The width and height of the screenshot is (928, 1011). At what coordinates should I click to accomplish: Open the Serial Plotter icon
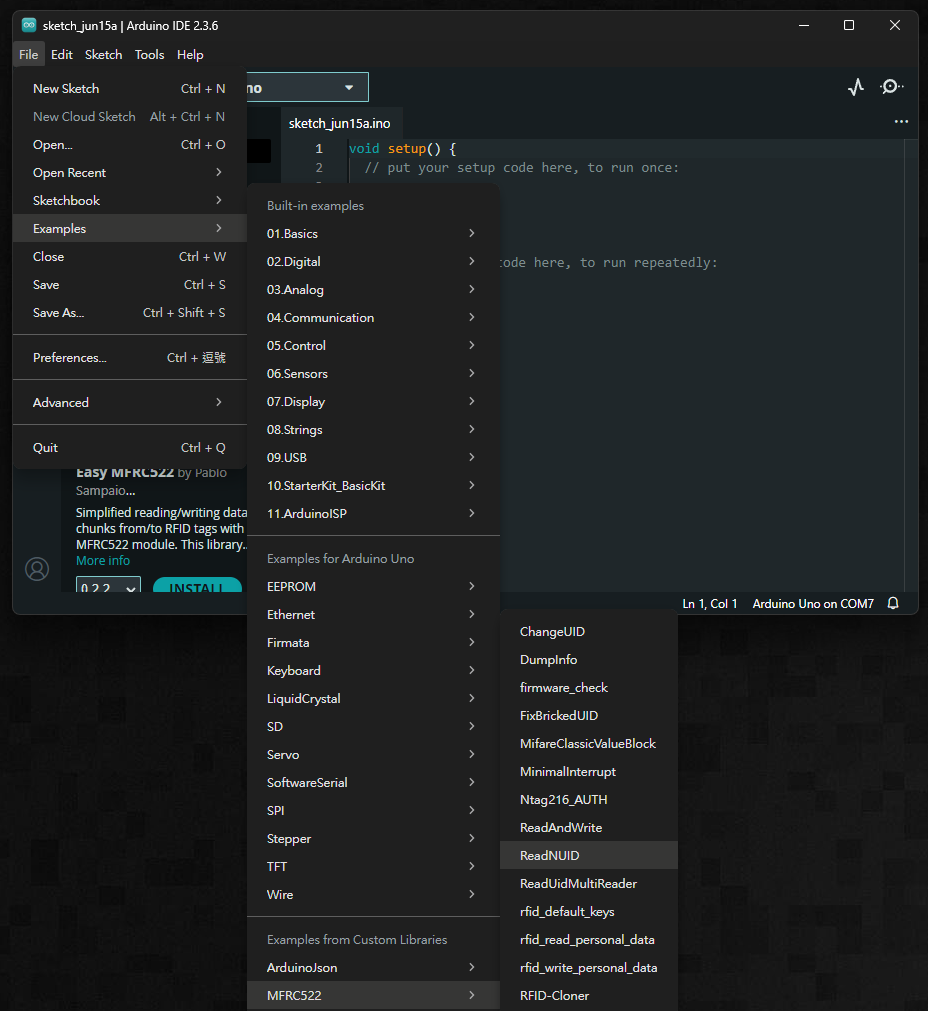coord(855,87)
